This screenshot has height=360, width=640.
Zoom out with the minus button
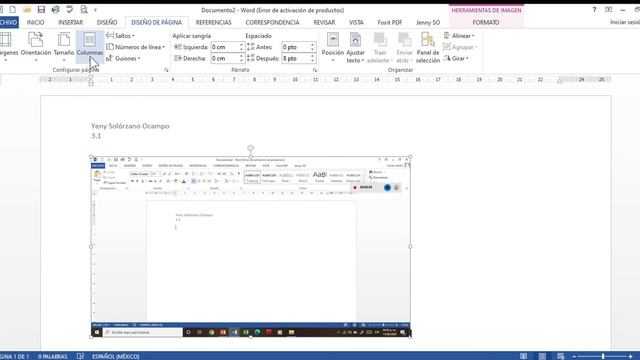[574, 357]
